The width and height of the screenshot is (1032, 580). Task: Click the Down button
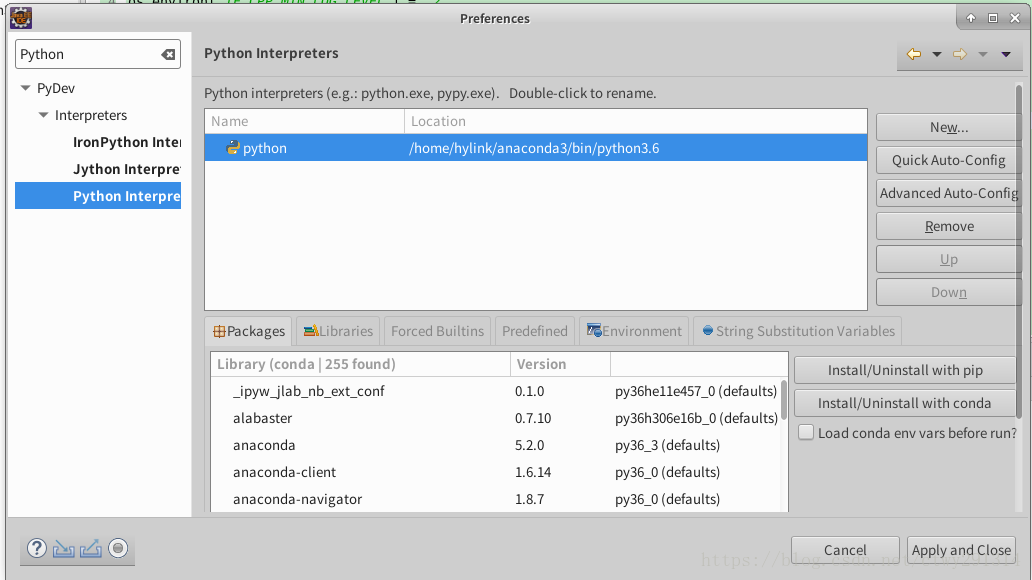[x=948, y=292]
